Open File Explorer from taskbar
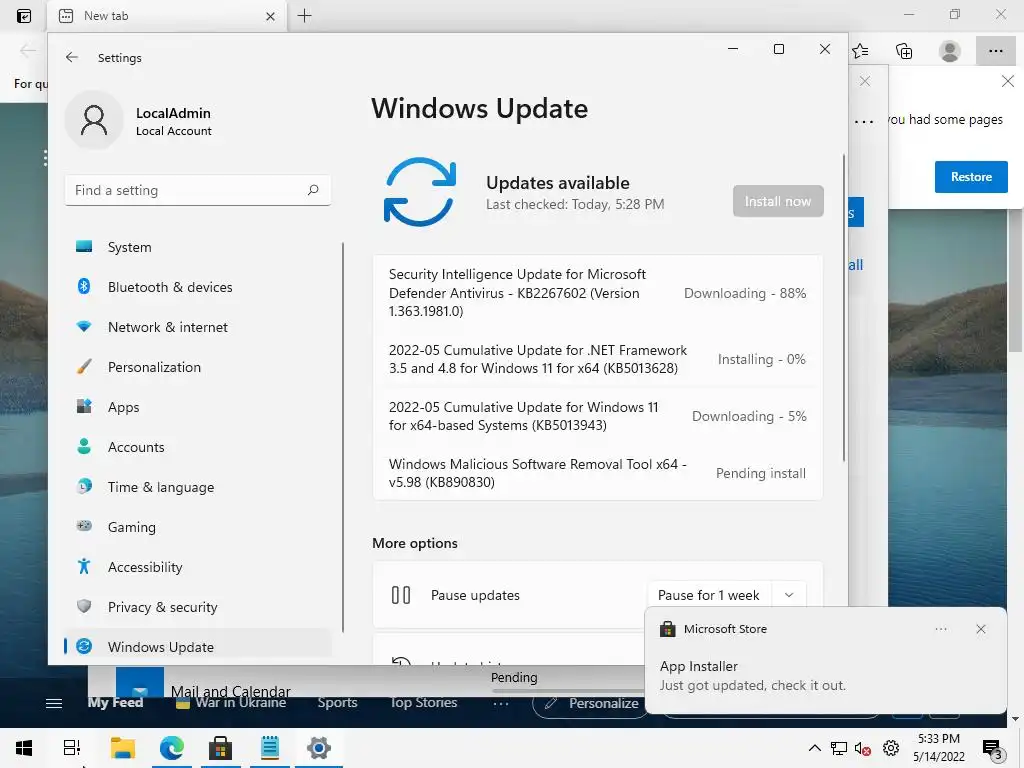Image resolution: width=1024 pixels, height=768 pixels. [x=122, y=748]
